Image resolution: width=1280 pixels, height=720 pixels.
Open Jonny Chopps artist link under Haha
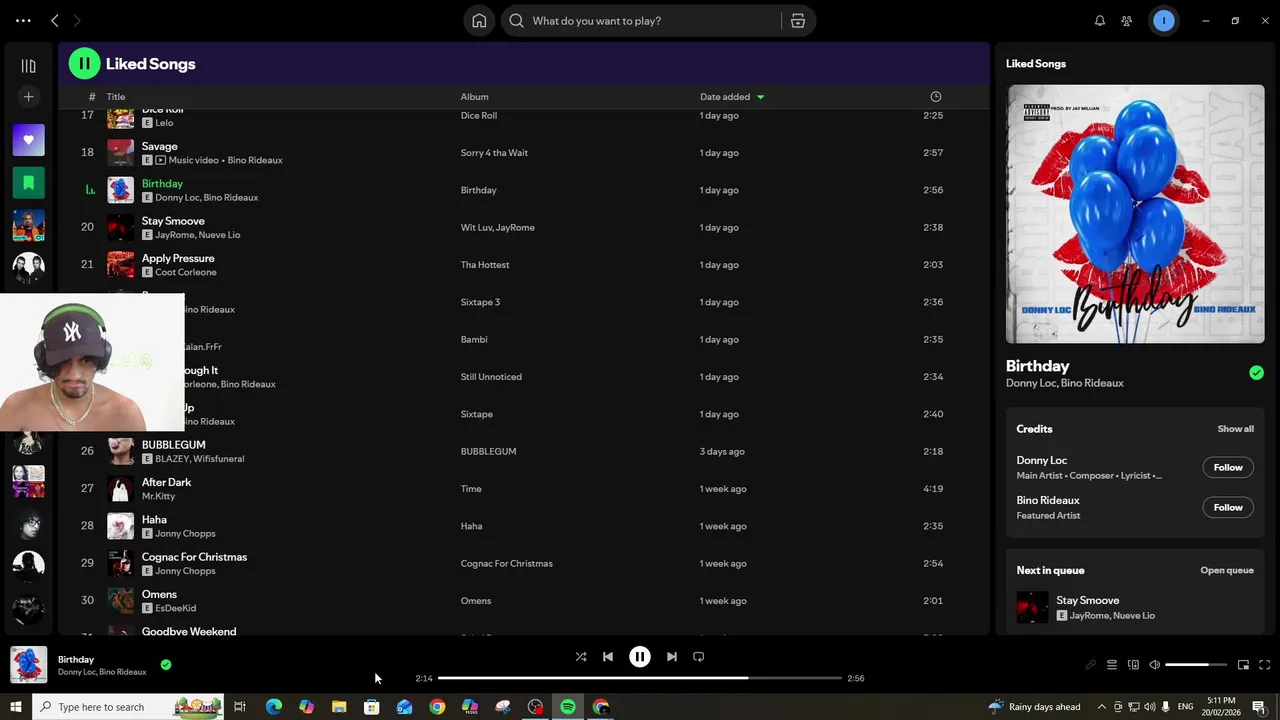(185, 534)
